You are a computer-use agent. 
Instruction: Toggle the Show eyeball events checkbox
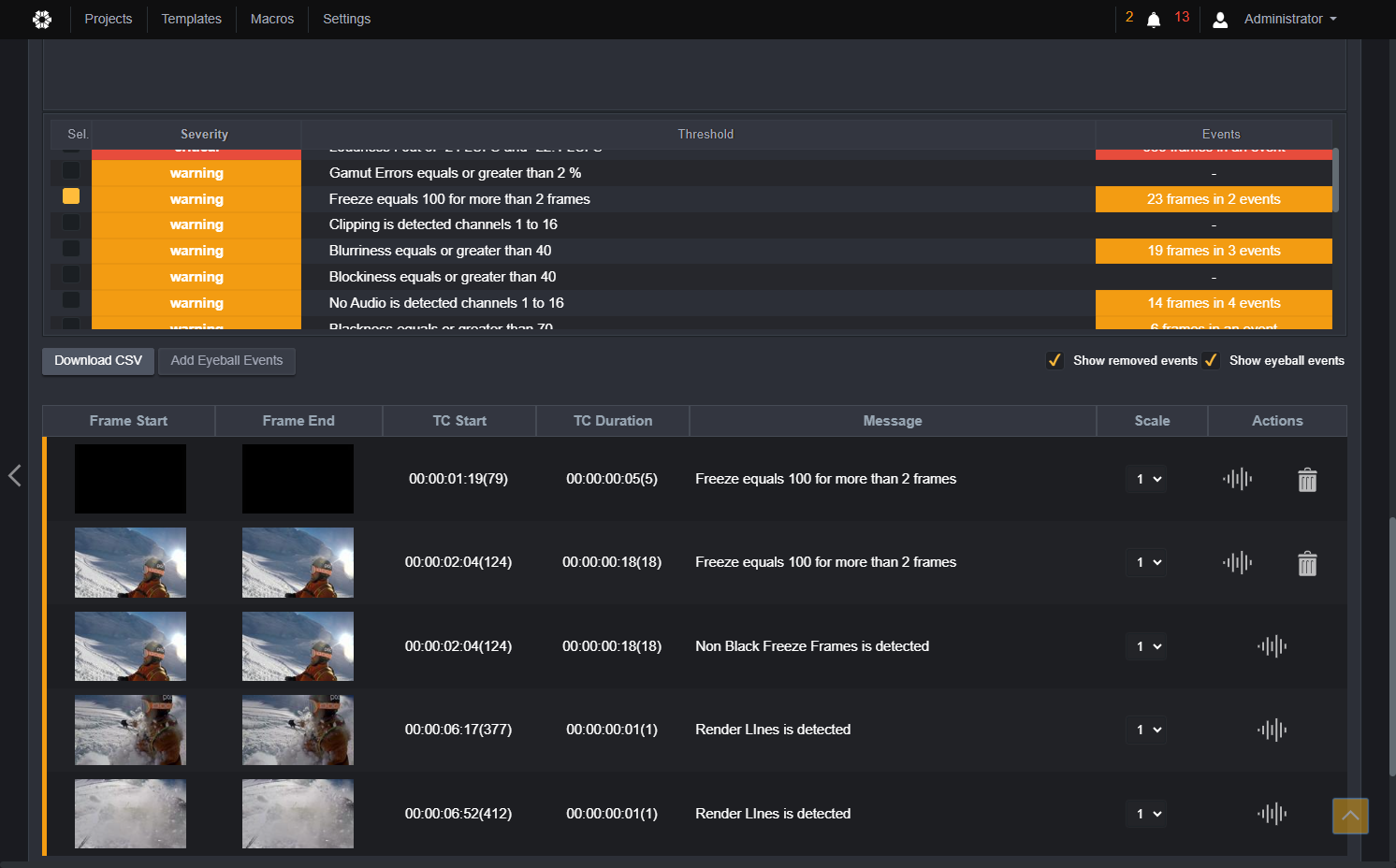pyautogui.click(x=1211, y=360)
